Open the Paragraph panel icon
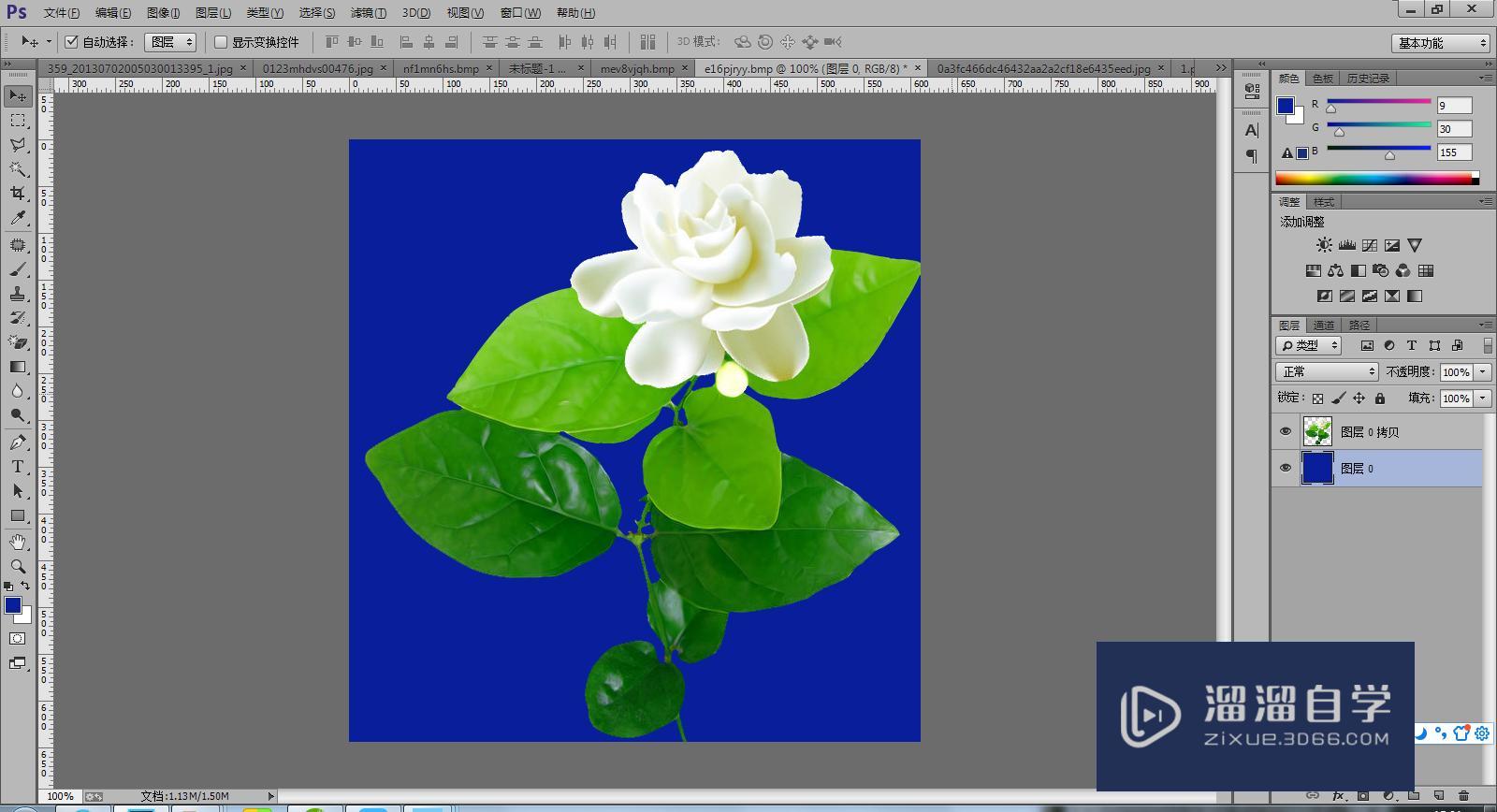The width and height of the screenshot is (1497, 812). [x=1252, y=156]
